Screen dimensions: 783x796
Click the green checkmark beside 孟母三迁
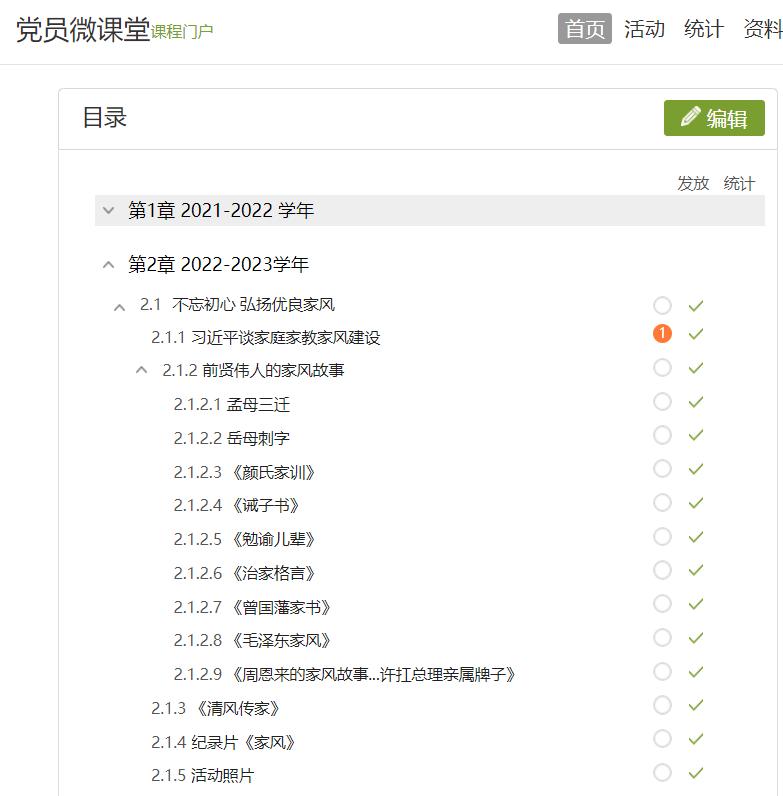coord(696,402)
